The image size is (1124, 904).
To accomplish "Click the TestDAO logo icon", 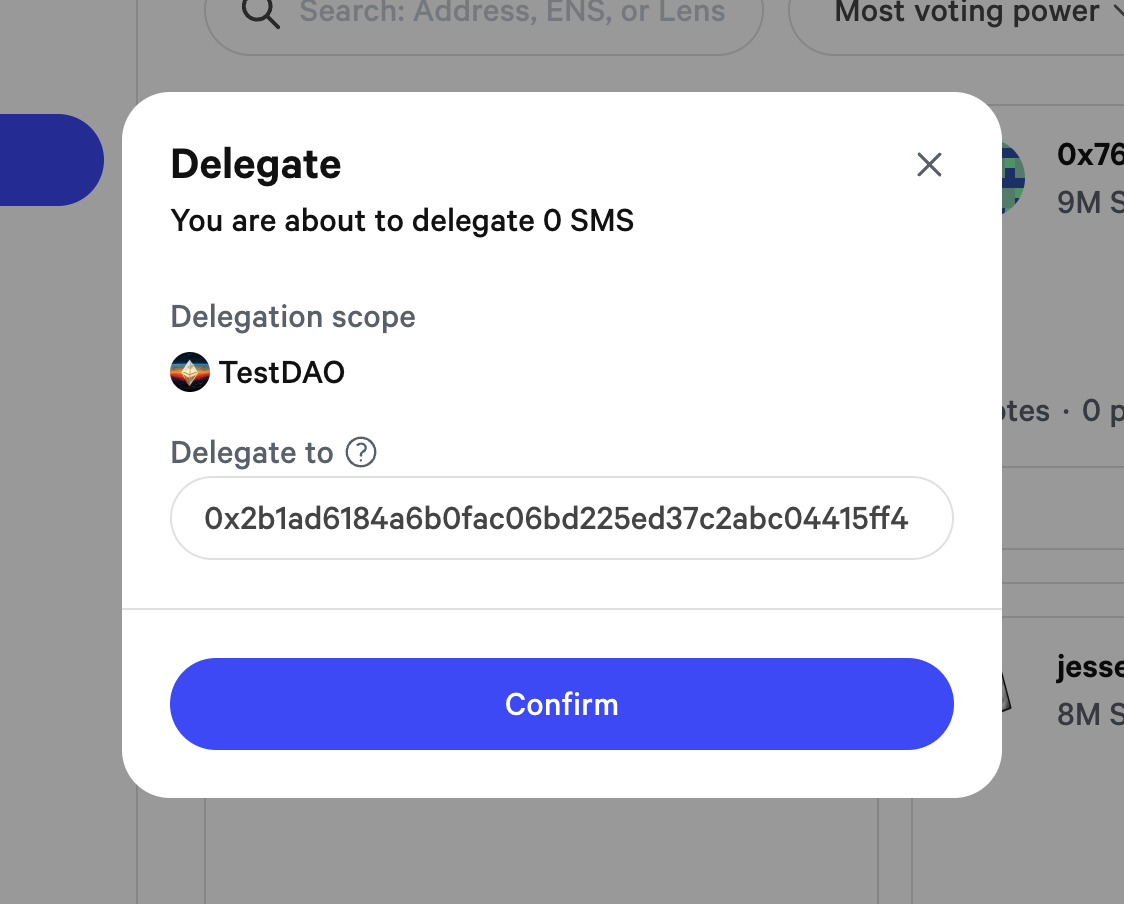I will point(190,373).
